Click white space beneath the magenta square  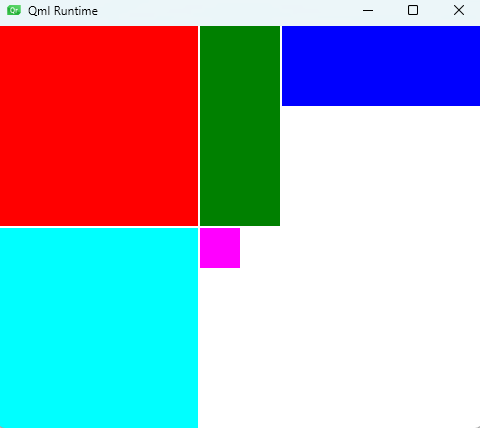tap(220, 347)
